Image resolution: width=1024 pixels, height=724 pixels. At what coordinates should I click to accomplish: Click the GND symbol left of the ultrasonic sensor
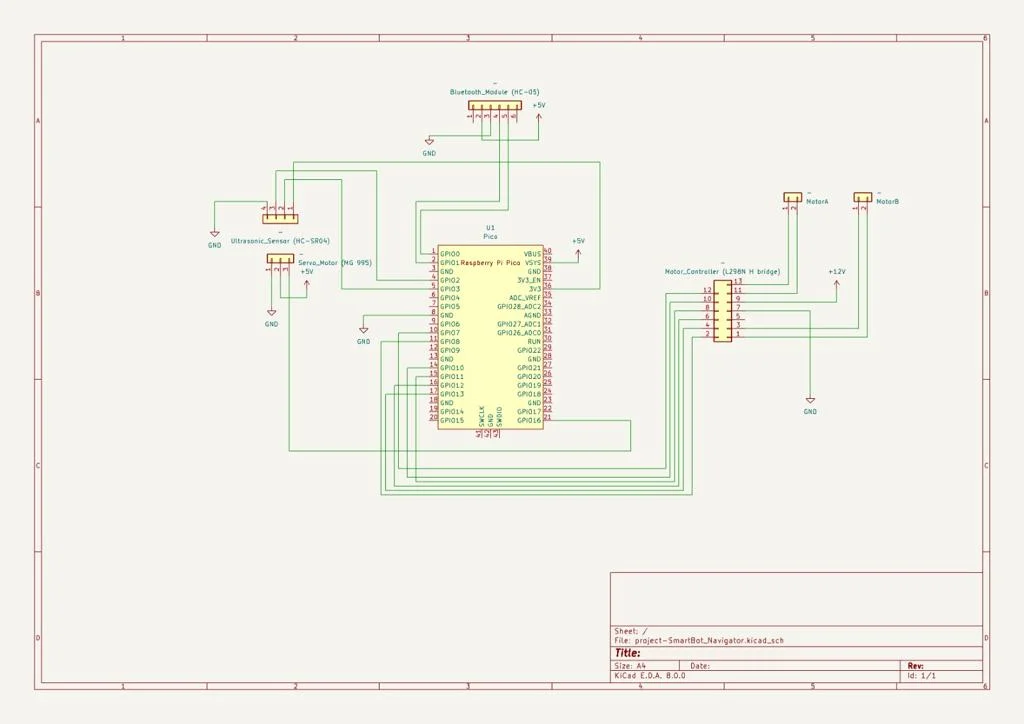(214, 236)
